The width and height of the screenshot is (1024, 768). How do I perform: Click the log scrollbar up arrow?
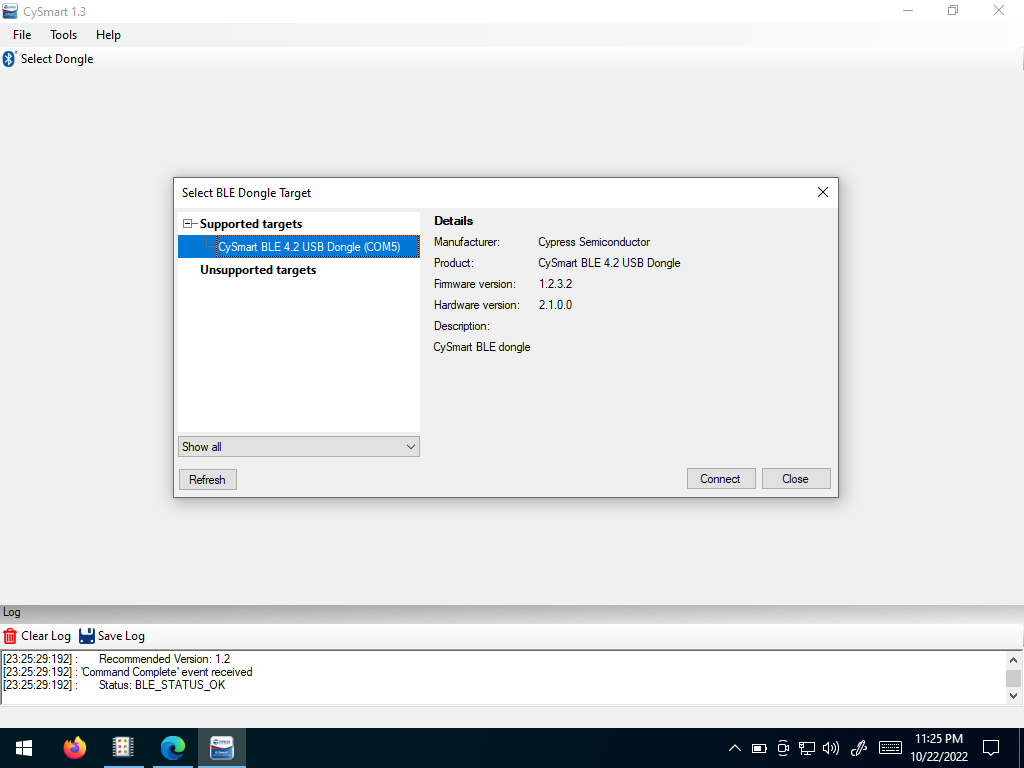tap(1014, 660)
